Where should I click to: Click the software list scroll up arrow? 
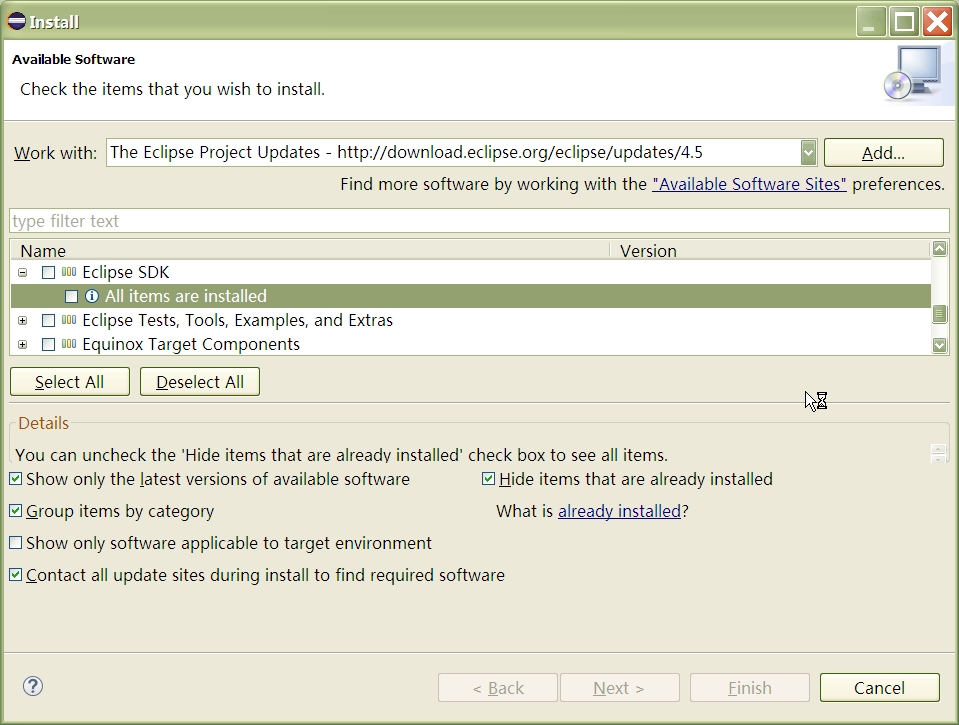pyautogui.click(x=939, y=248)
